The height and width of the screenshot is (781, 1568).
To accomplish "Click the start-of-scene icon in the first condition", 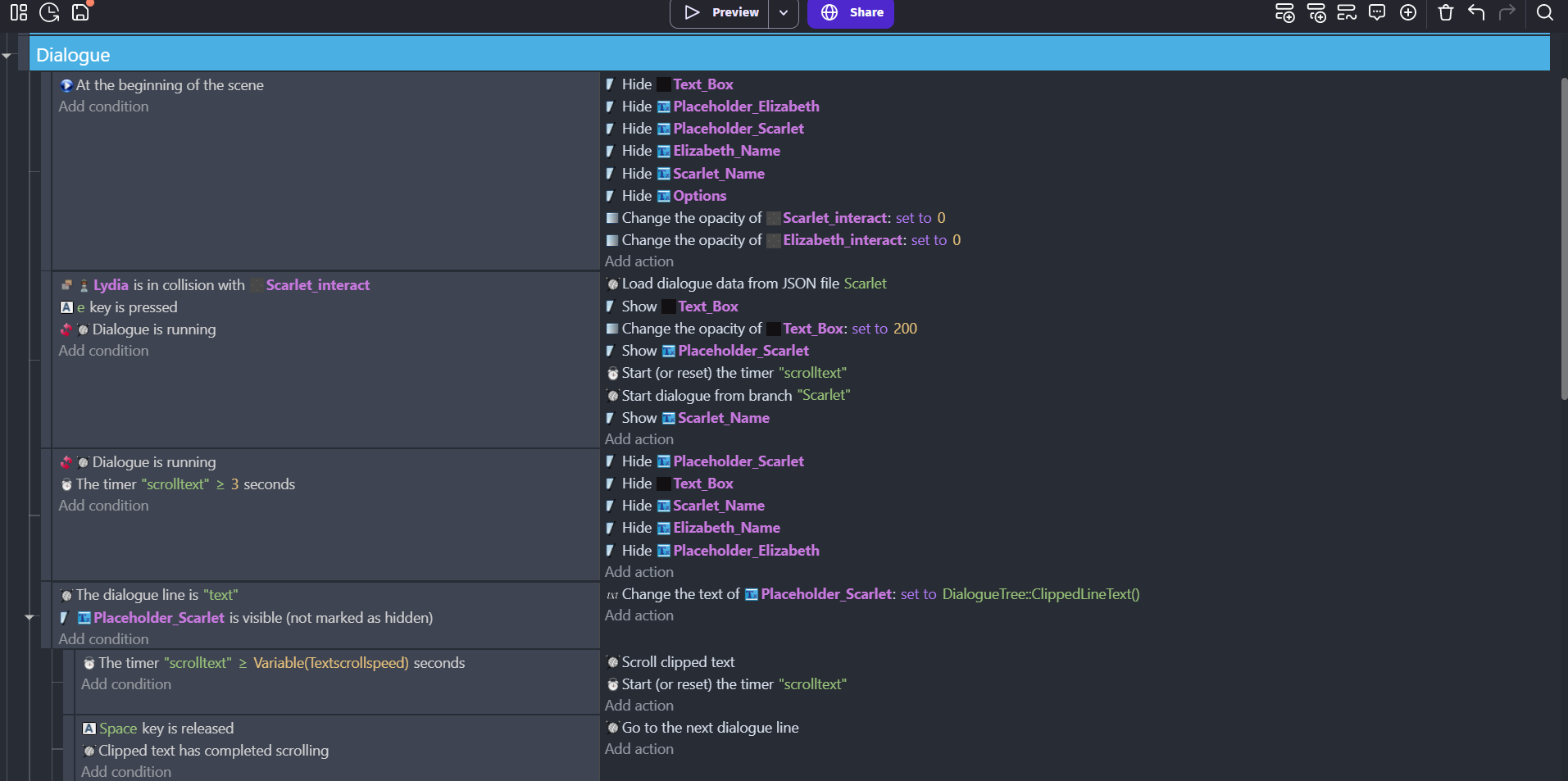I will [x=66, y=85].
